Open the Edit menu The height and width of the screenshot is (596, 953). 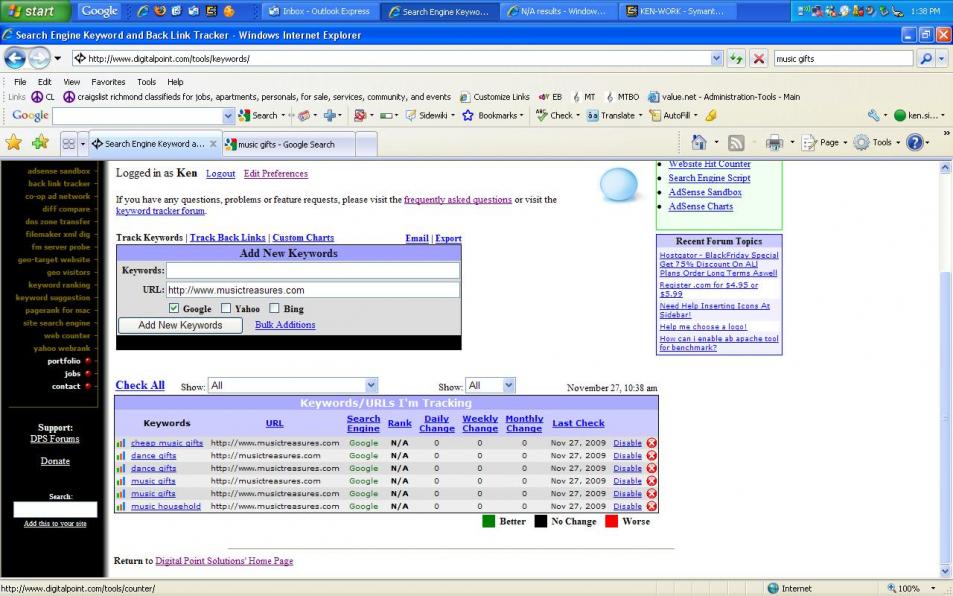click(44, 81)
